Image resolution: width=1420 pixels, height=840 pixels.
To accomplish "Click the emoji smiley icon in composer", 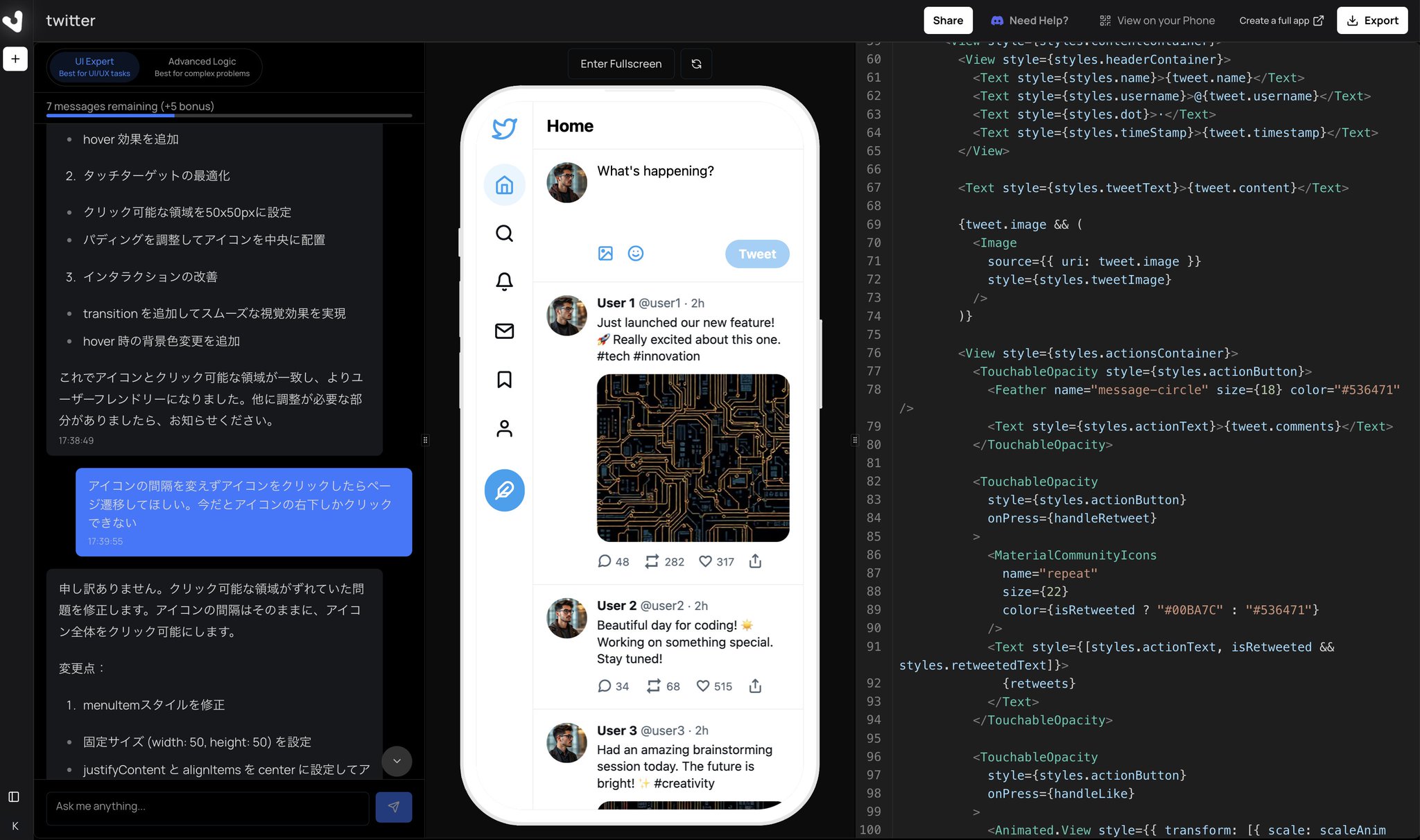I will pyautogui.click(x=636, y=254).
